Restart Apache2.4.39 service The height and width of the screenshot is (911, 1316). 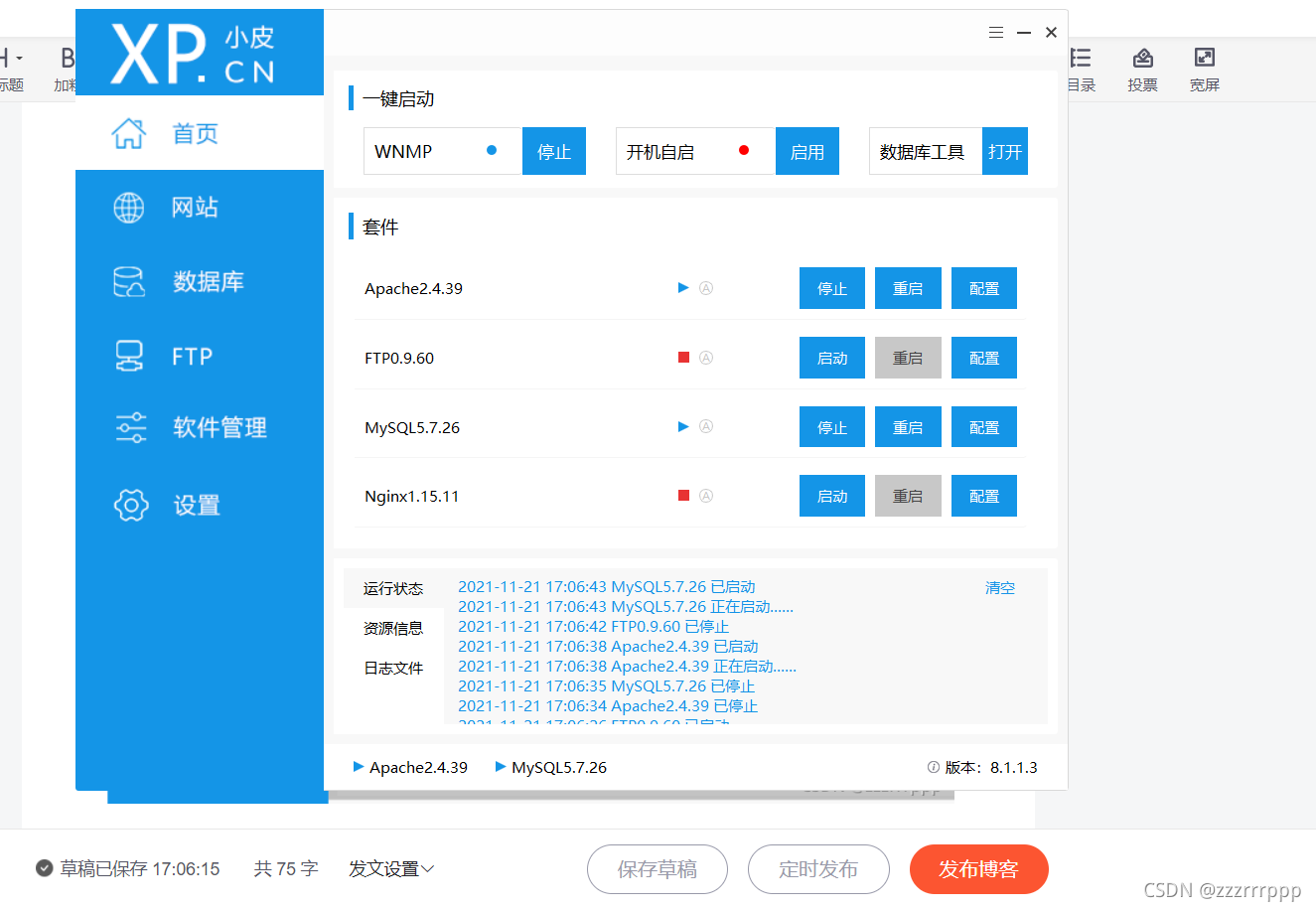point(908,288)
